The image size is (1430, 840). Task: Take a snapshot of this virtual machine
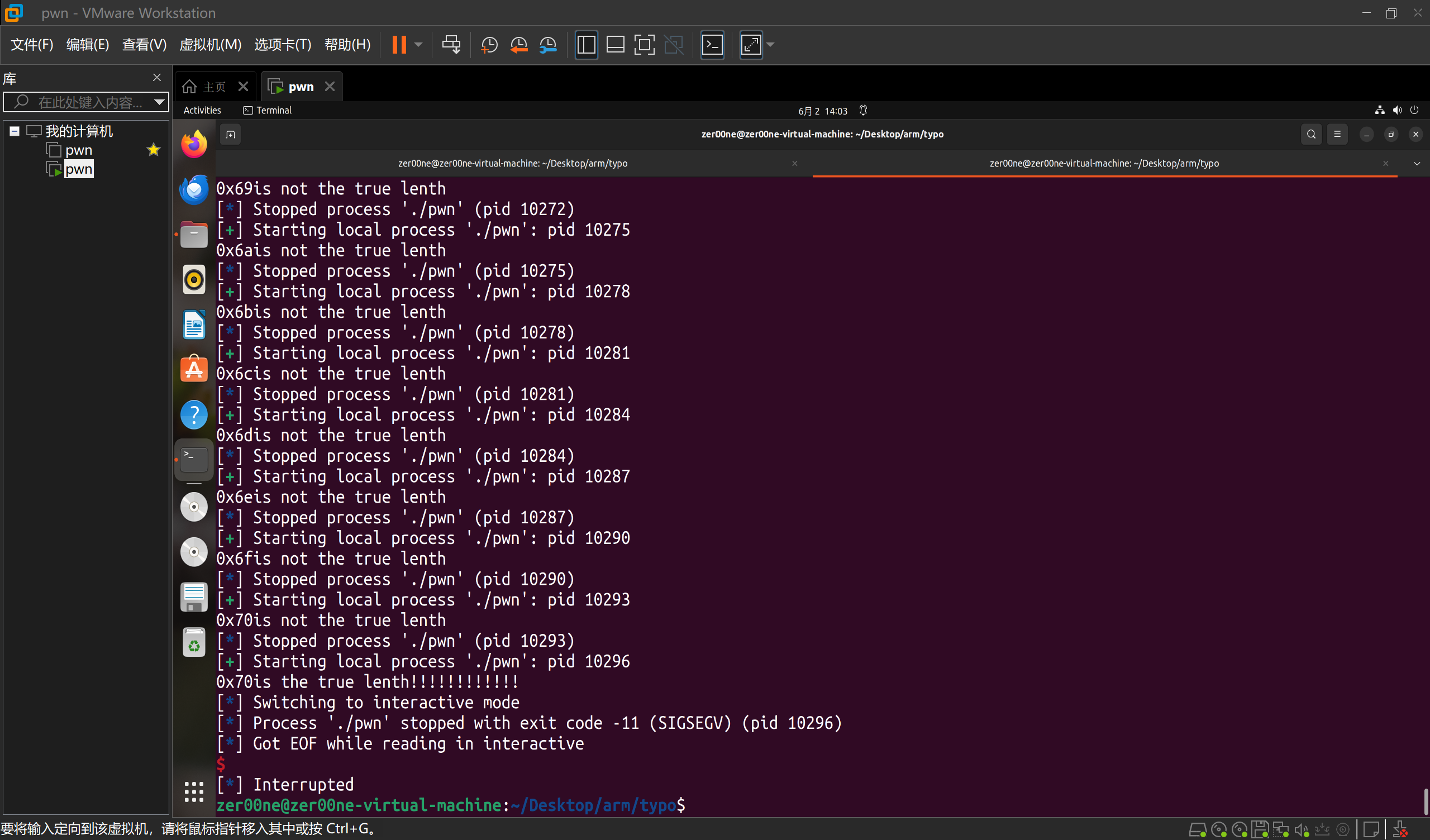pos(489,44)
